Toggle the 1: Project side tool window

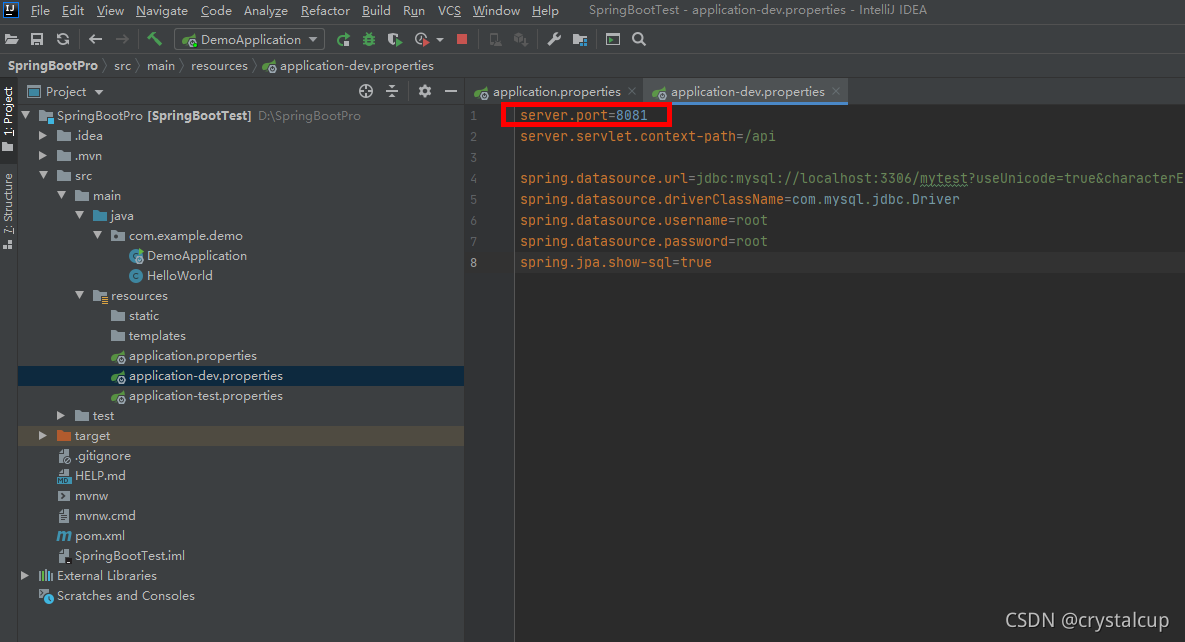(x=8, y=119)
